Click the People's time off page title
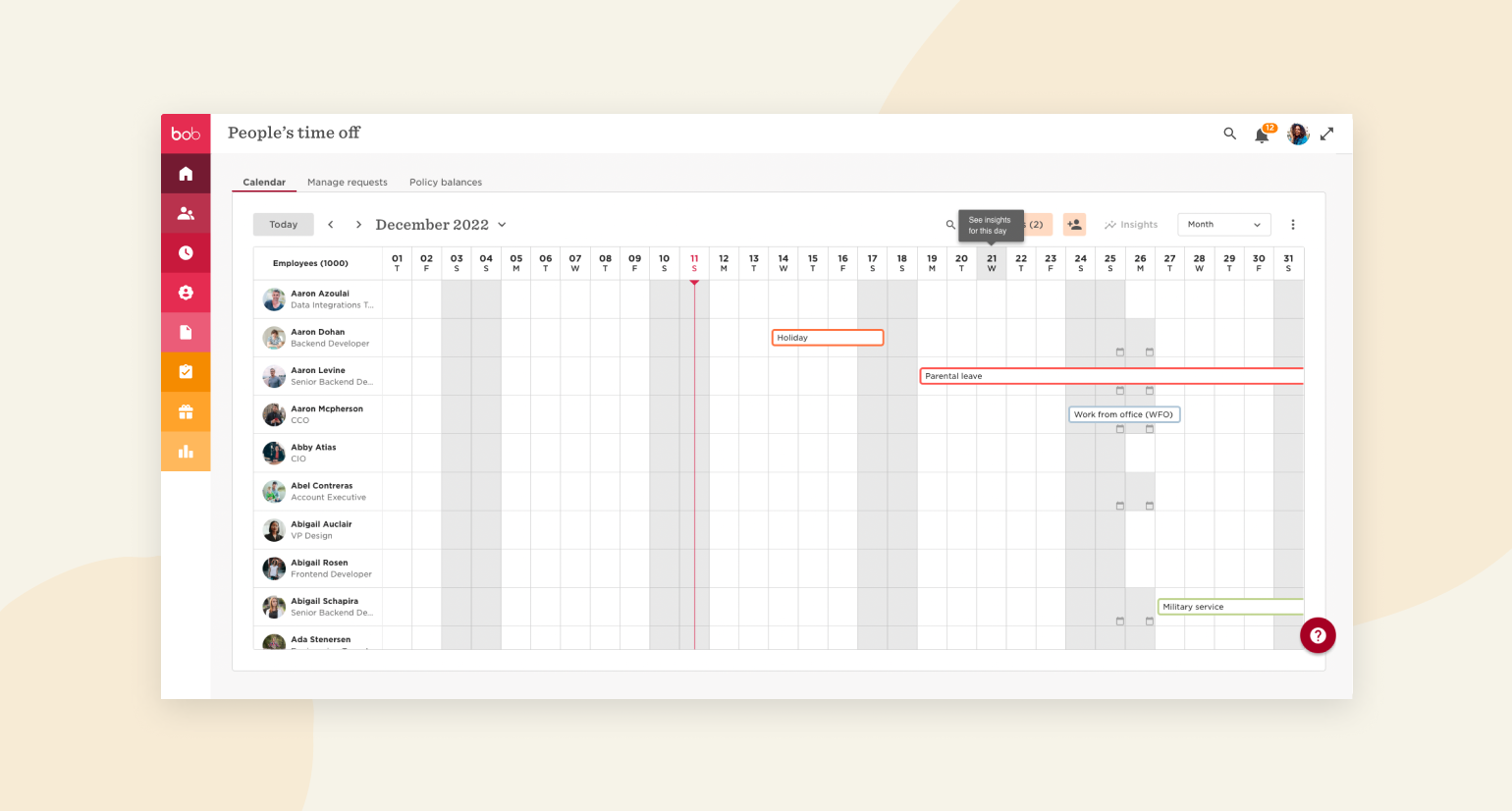1512x811 pixels. pyautogui.click(x=294, y=133)
